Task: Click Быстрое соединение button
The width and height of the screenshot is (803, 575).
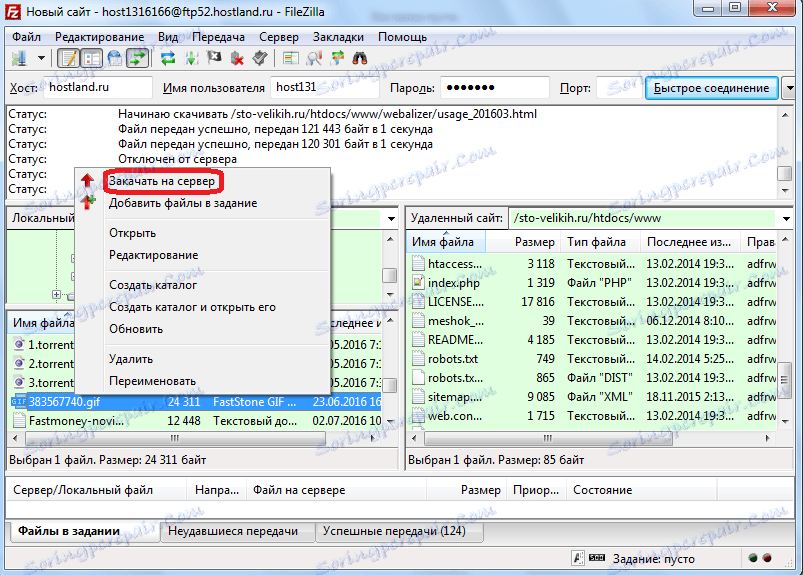Action: click(x=711, y=88)
